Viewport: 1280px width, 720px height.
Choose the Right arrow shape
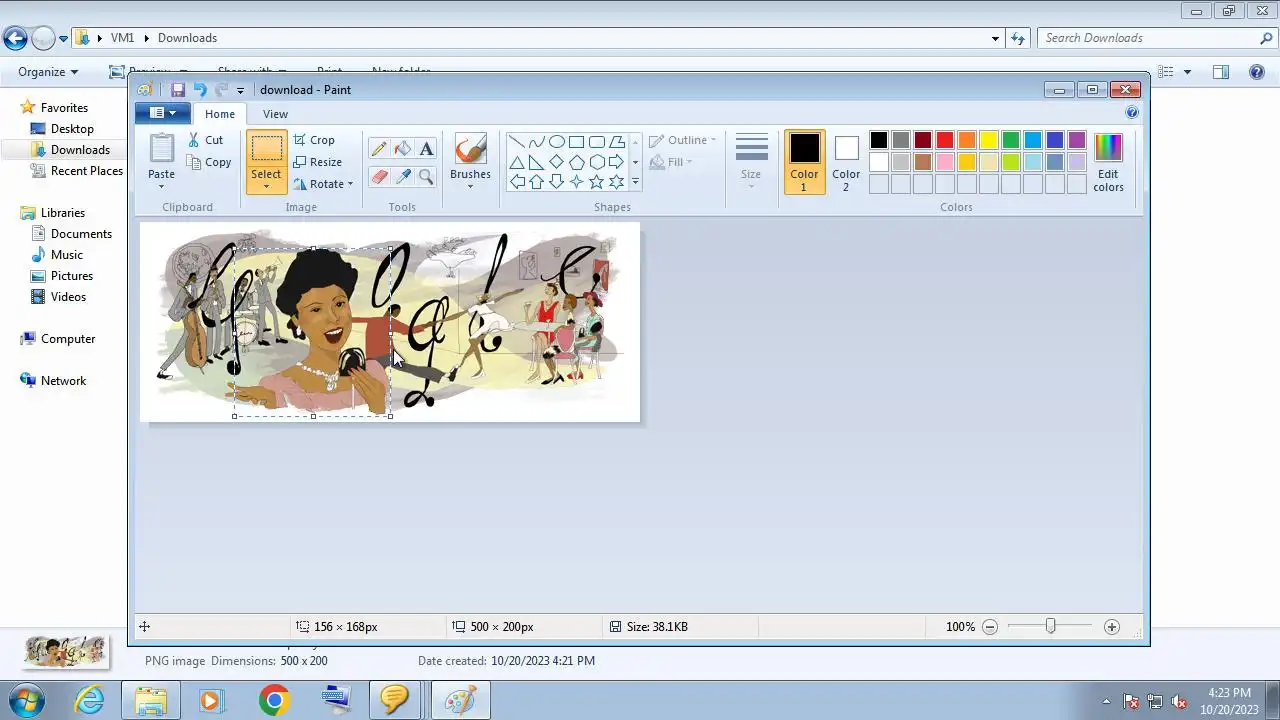(617, 162)
